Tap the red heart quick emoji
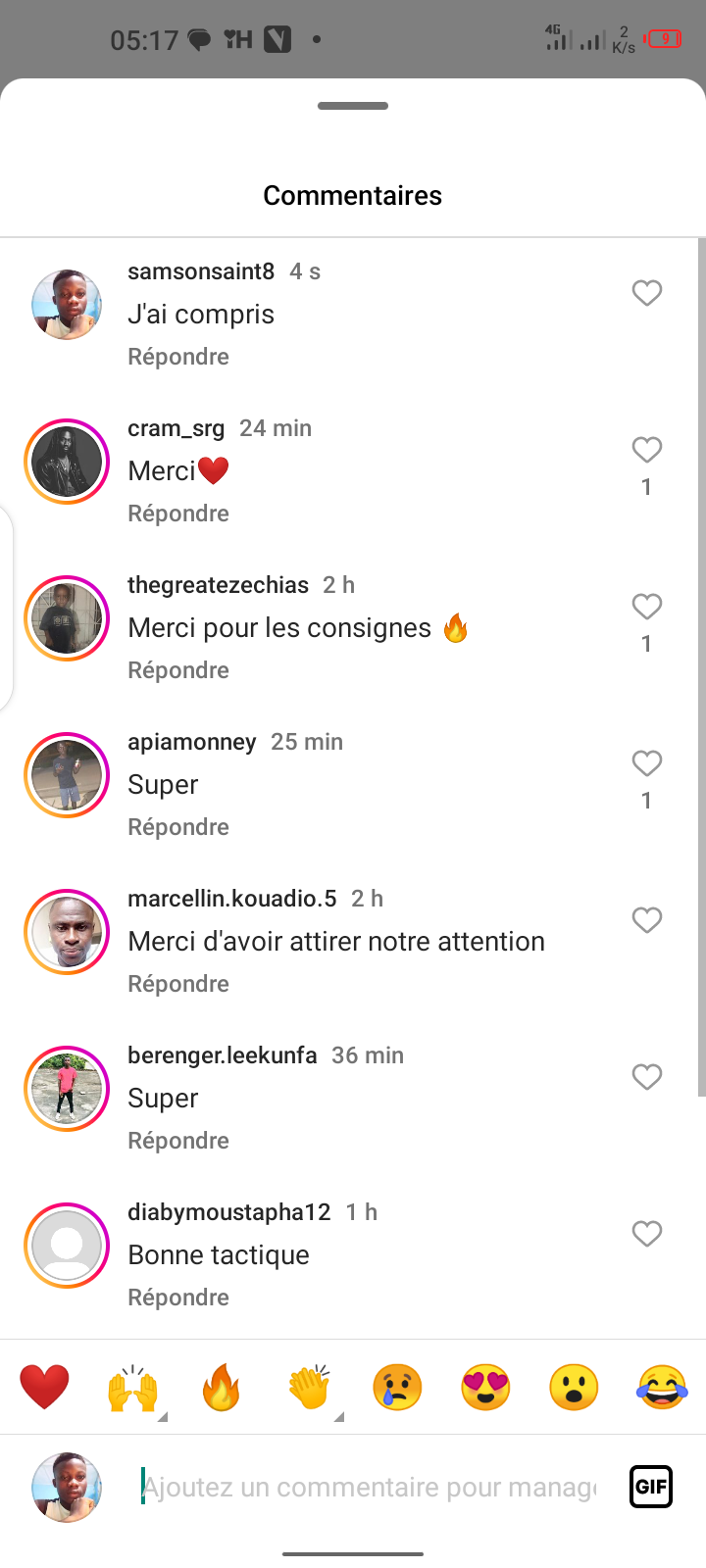Image resolution: width=706 pixels, height=1568 pixels. pos(44,1388)
